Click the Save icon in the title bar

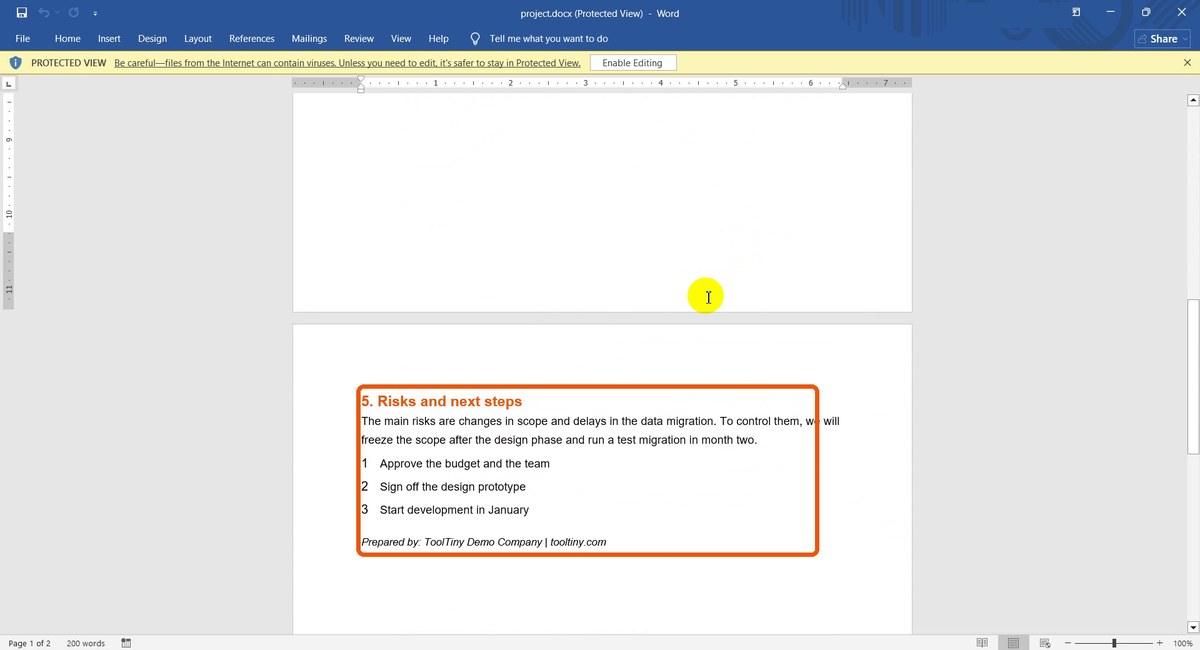[x=21, y=13]
